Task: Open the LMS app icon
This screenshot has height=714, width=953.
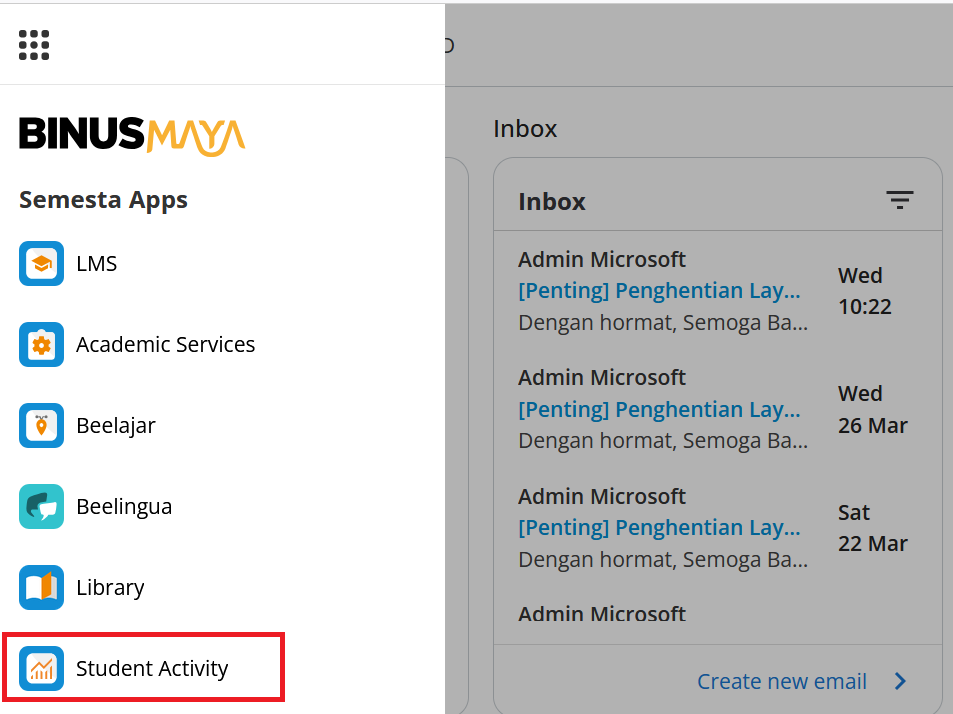Action: [41, 263]
